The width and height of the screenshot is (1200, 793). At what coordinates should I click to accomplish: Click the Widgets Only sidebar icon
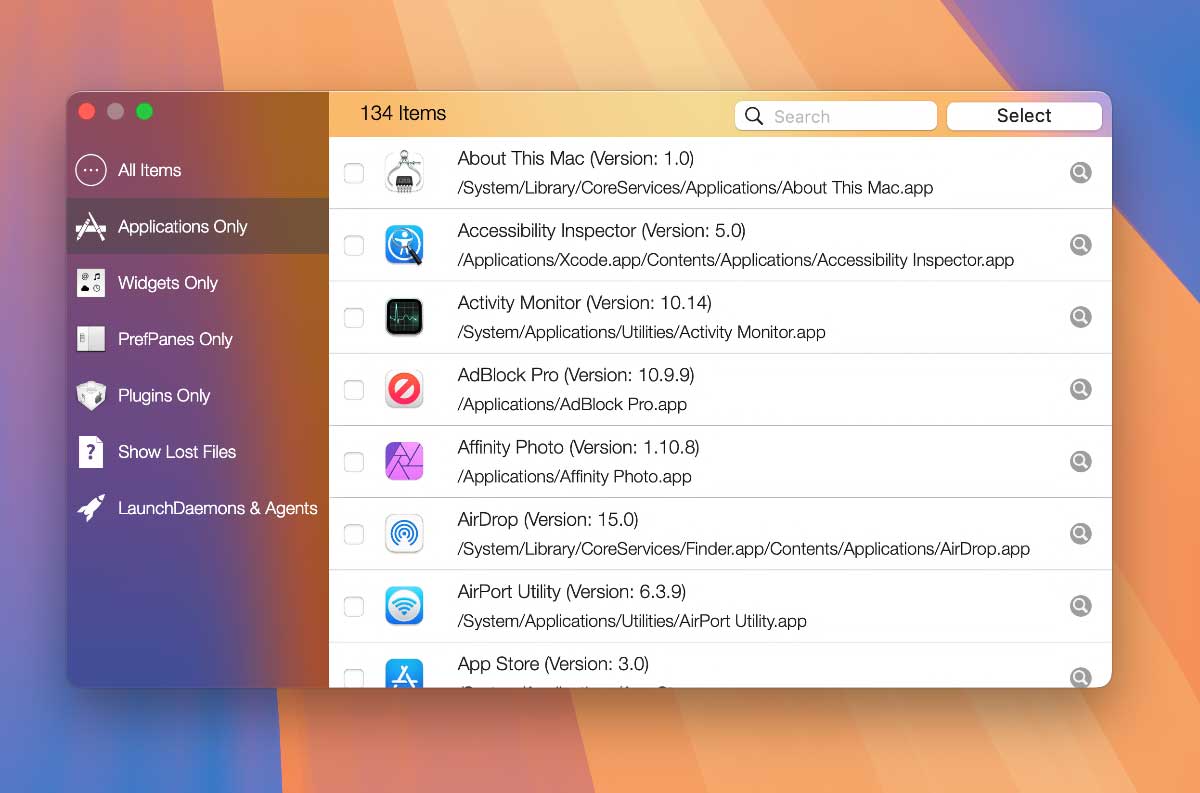[91, 283]
